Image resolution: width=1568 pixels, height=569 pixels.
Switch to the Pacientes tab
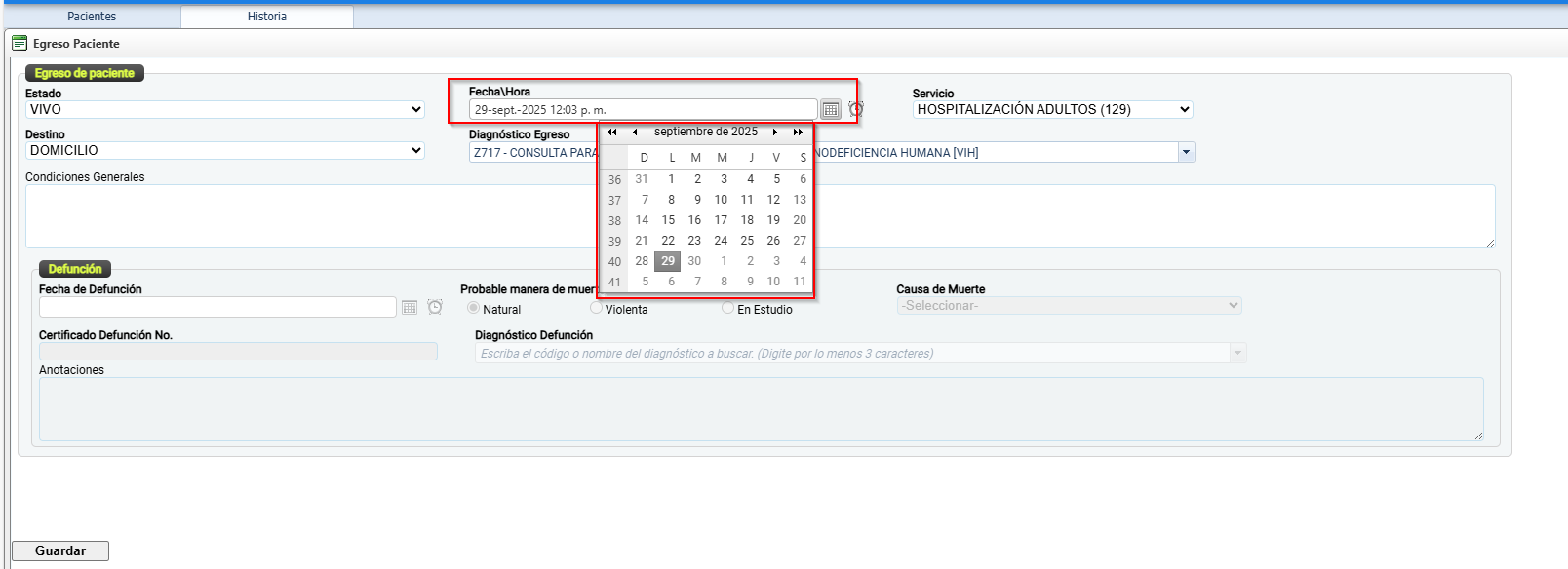tap(92, 17)
